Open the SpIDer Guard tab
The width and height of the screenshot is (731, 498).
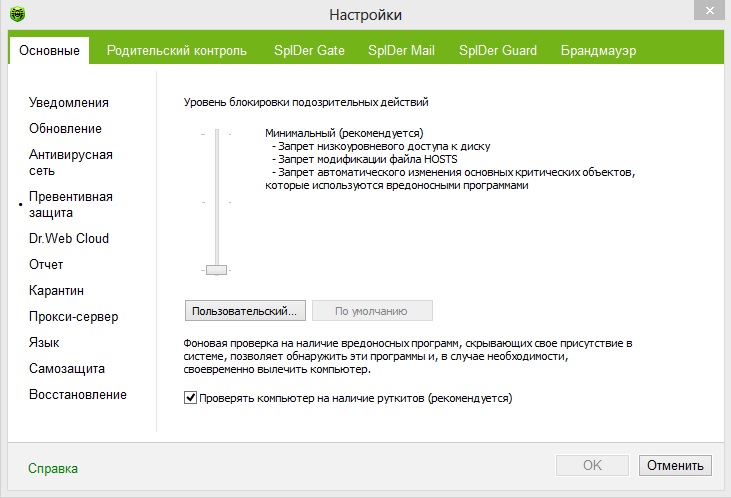point(497,50)
